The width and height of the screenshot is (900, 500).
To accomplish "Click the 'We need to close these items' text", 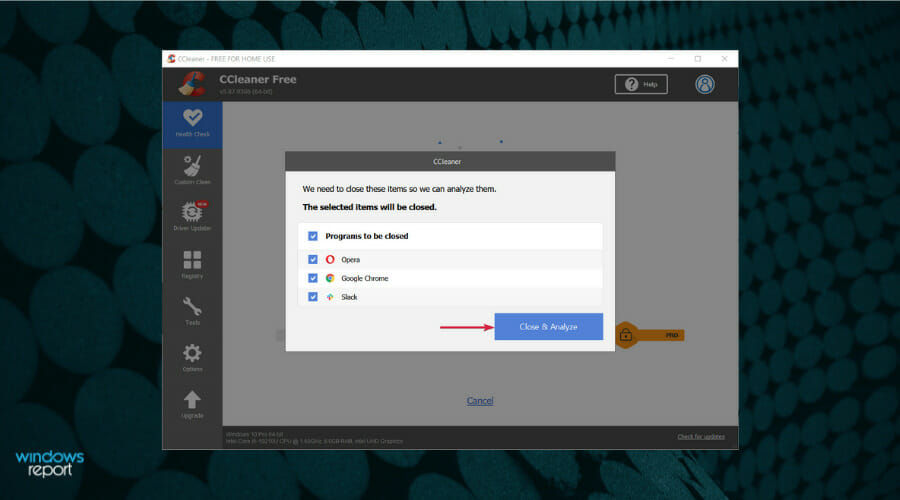I will pos(399,189).
